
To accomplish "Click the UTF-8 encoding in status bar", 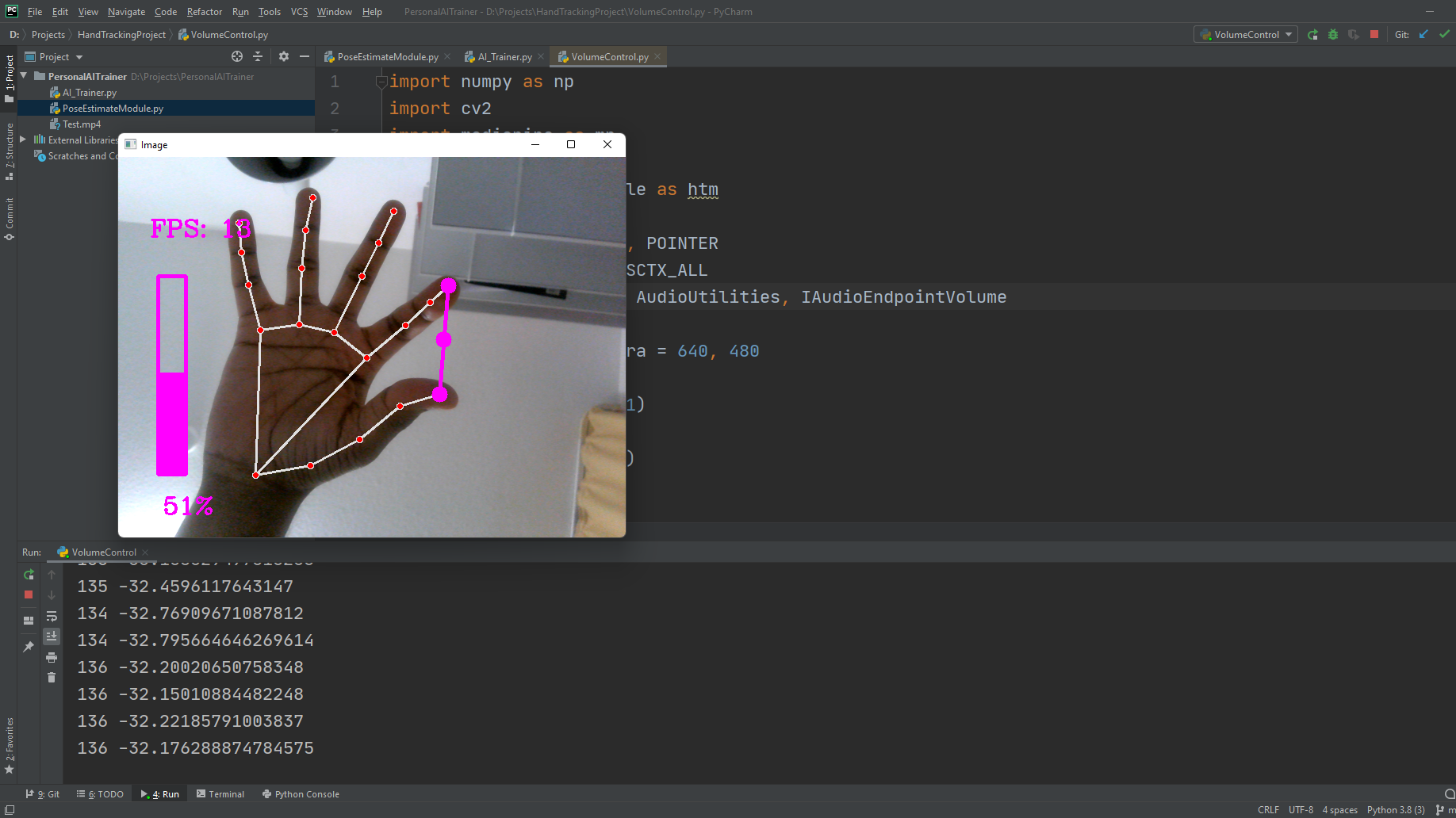I will click(1301, 809).
